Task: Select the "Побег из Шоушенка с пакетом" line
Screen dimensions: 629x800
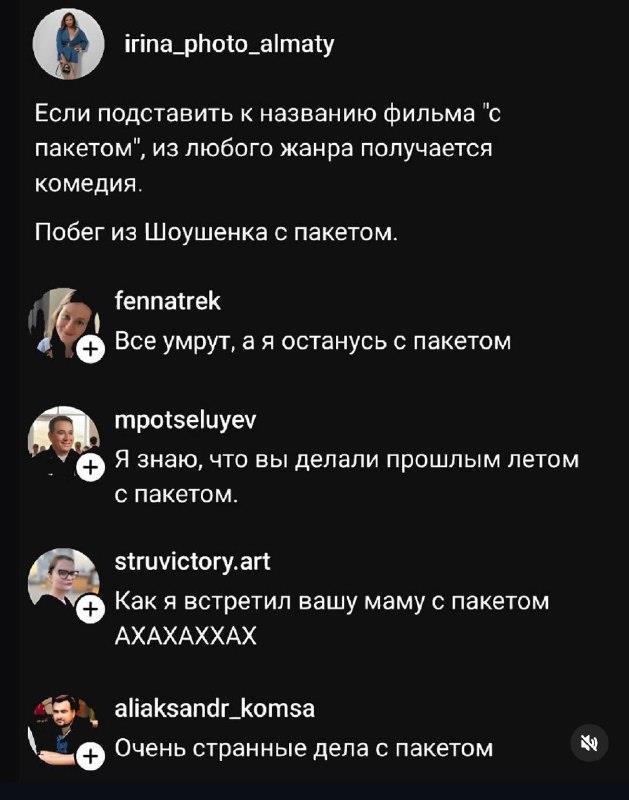Action: tap(216, 233)
